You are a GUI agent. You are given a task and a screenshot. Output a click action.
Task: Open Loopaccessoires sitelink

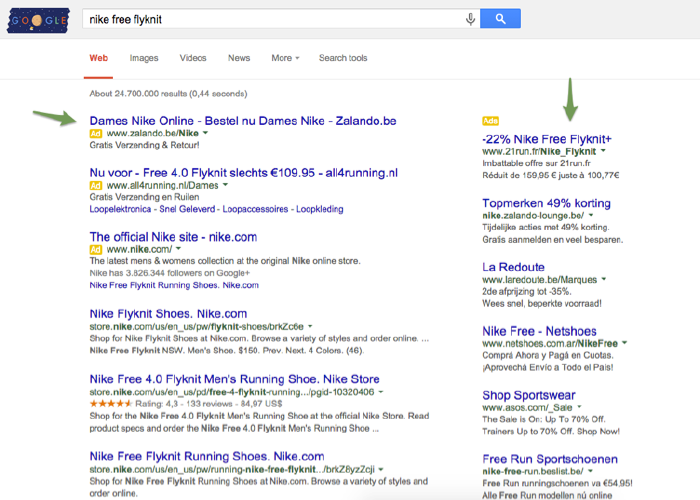coord(255,209)
